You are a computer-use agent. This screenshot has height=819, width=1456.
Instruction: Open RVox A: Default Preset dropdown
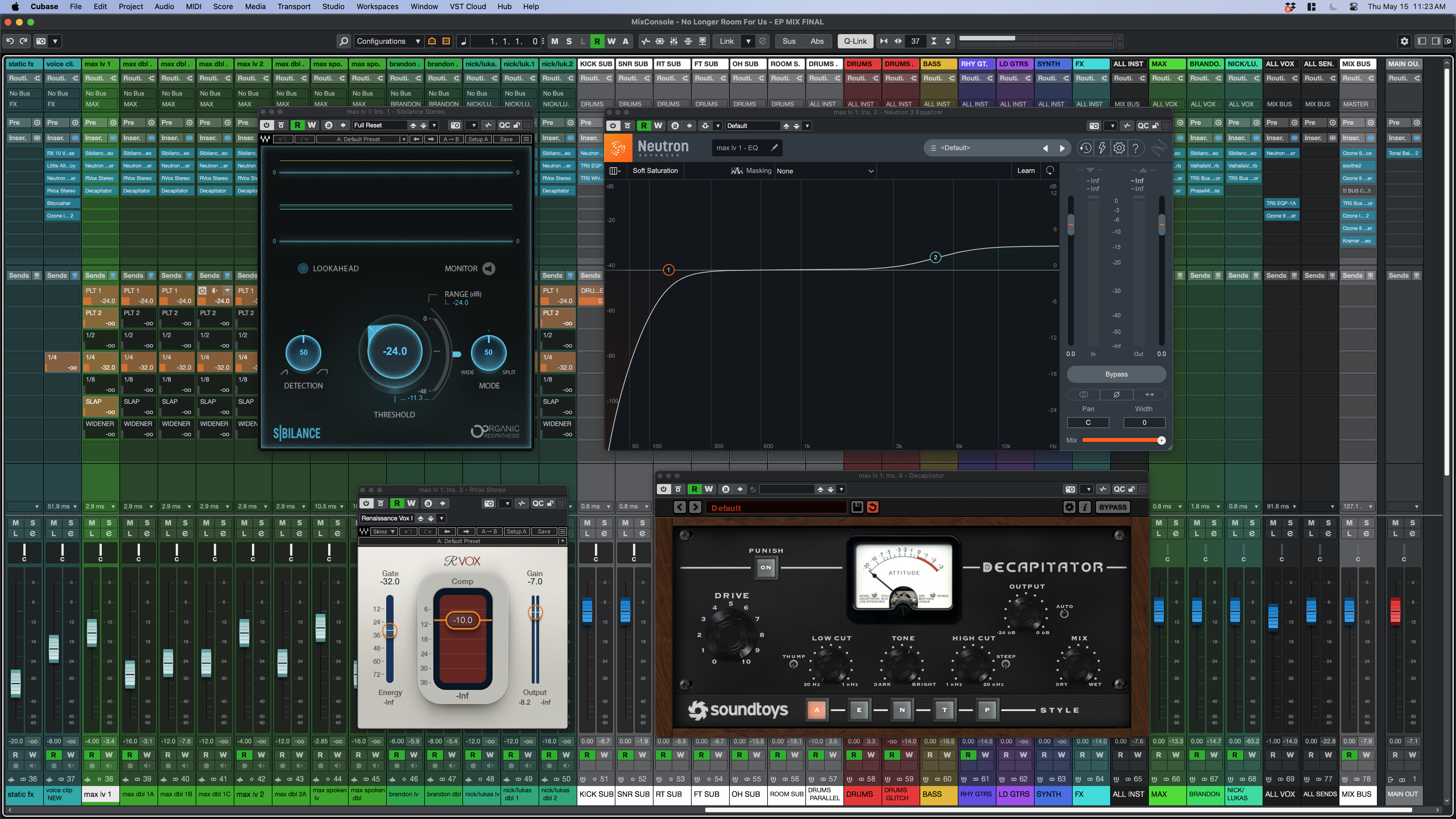(x=462, y=541)
